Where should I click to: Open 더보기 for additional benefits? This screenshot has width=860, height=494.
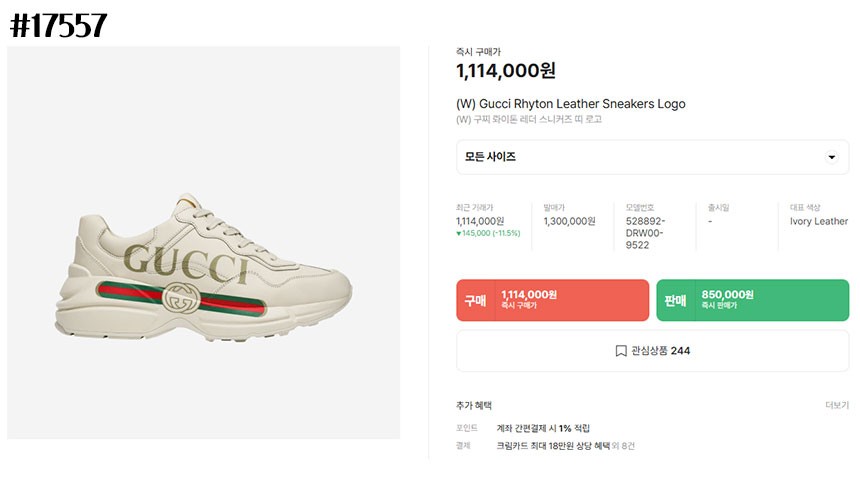click(837, 405)
